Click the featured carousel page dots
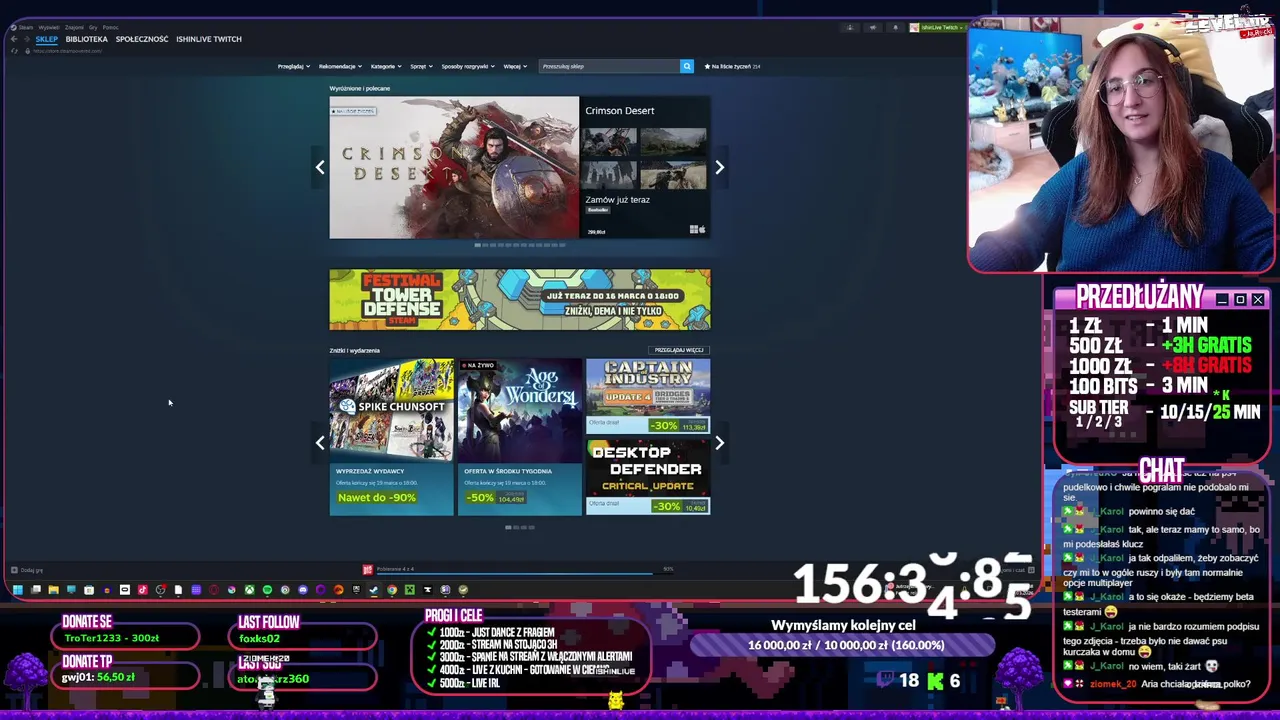1280x720 pixels. click(x=520, y=245)
